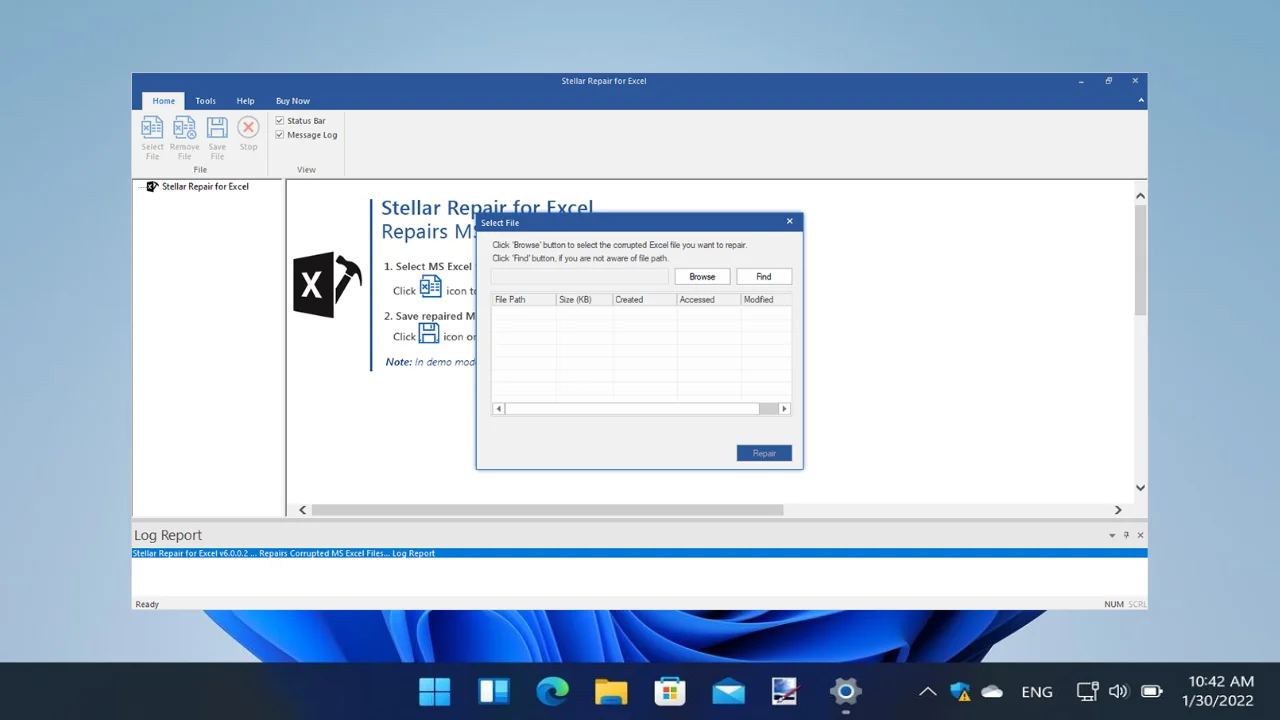Screen dimensions: 1280x720
Task: Open the Log Report panel dropdown arrow
Action: [1112, 536]
